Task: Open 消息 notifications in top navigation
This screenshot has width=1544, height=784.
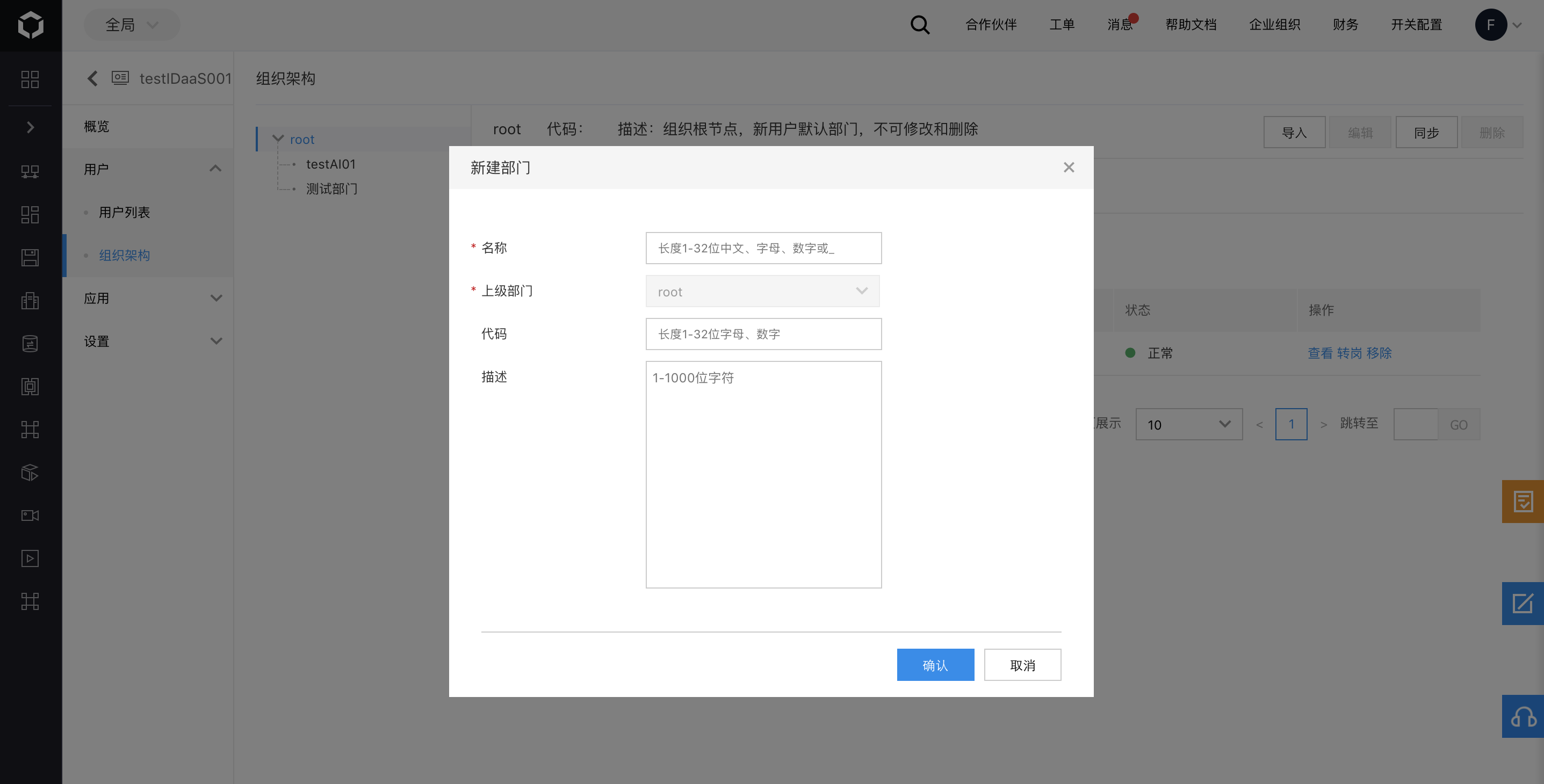Action: point(1120,25)
